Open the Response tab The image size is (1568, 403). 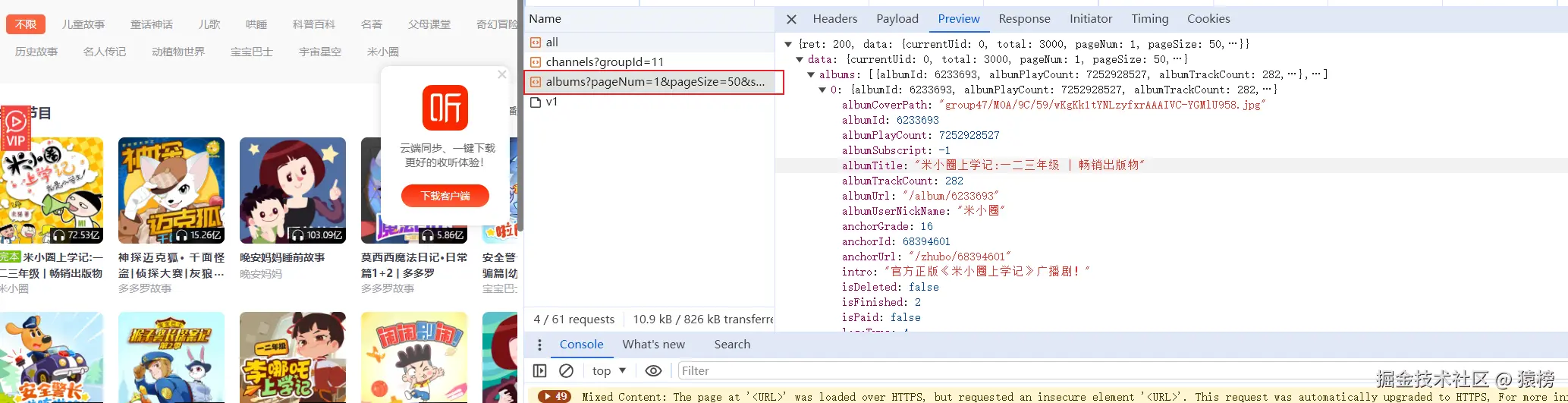coord(1024,19)
